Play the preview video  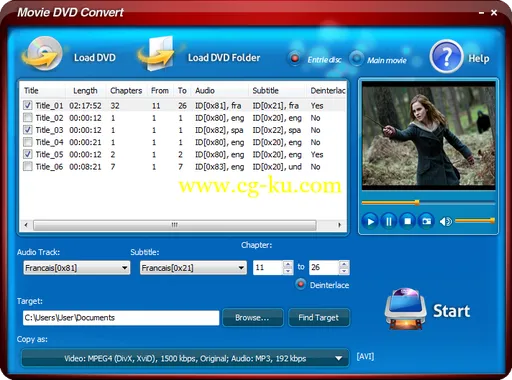coord(370,221)
